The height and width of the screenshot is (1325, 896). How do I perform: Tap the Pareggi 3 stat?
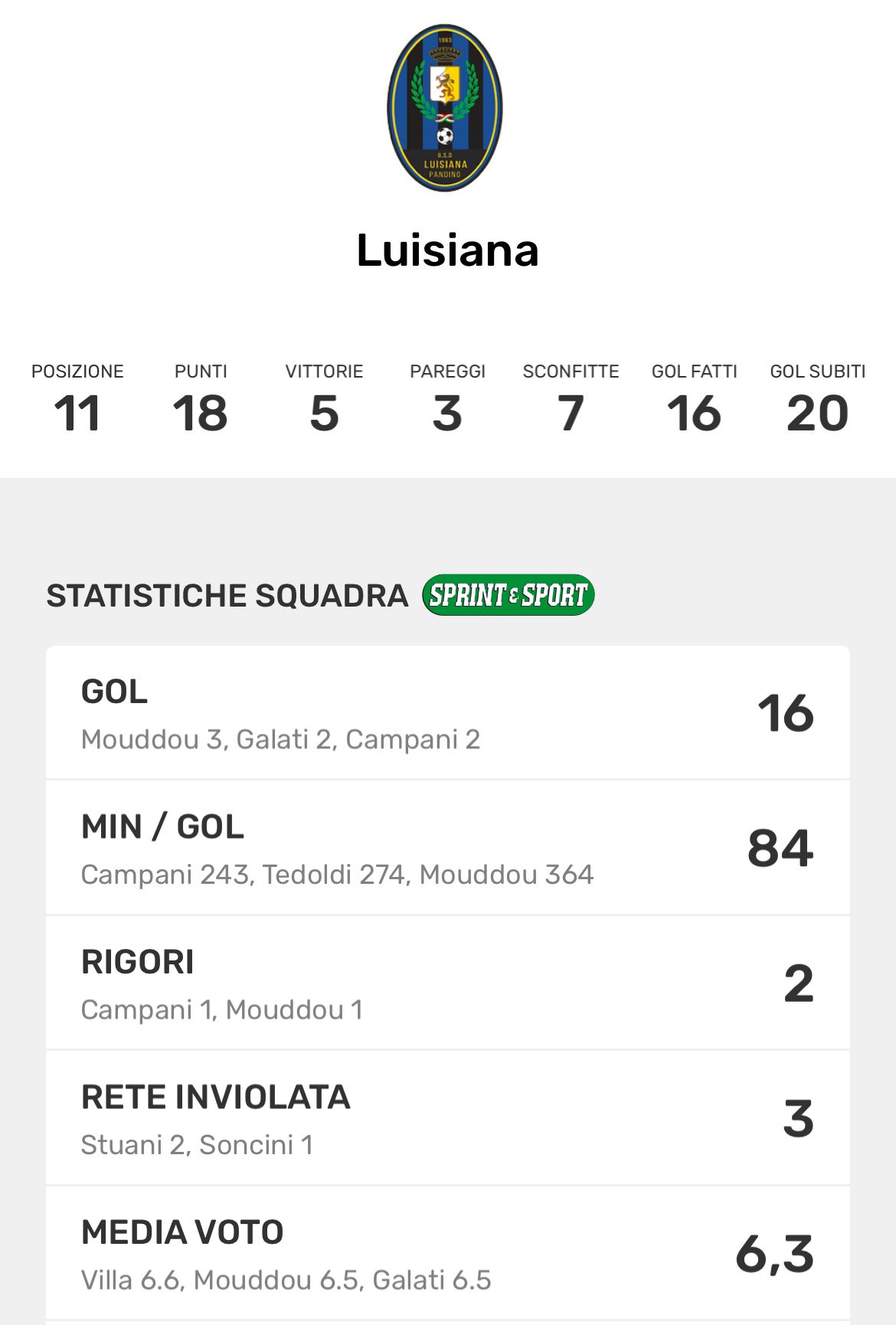point(447,398)
